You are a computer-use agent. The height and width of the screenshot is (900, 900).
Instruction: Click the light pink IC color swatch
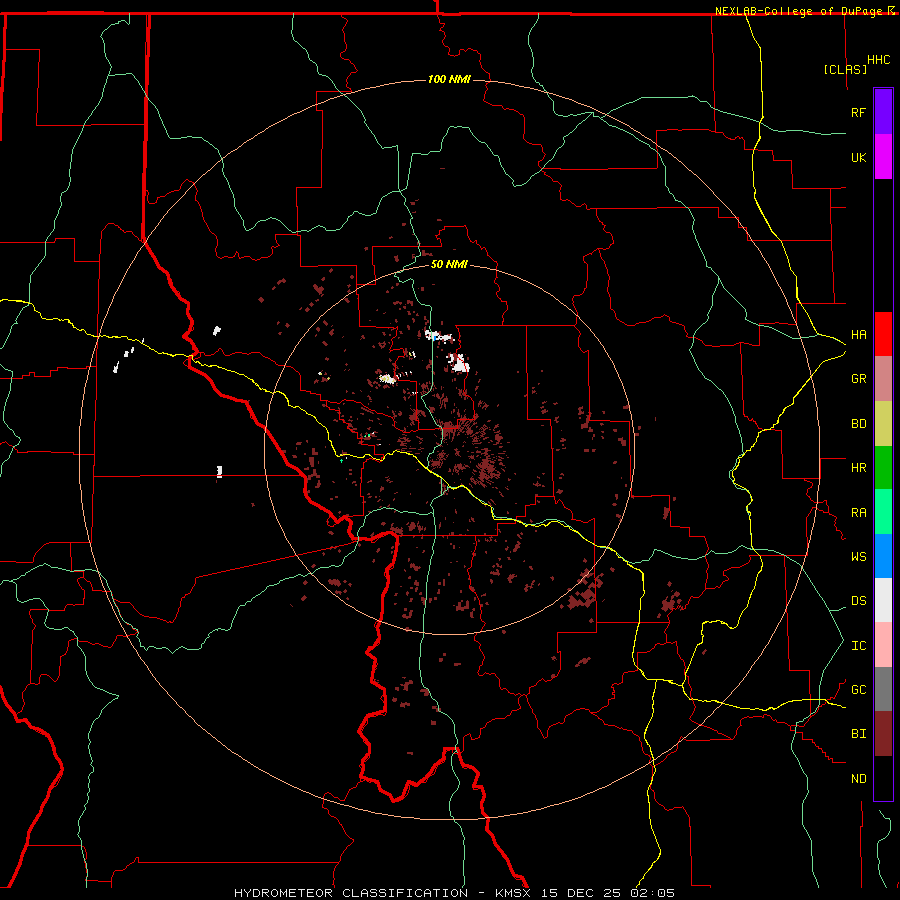(x=883, y=645)
